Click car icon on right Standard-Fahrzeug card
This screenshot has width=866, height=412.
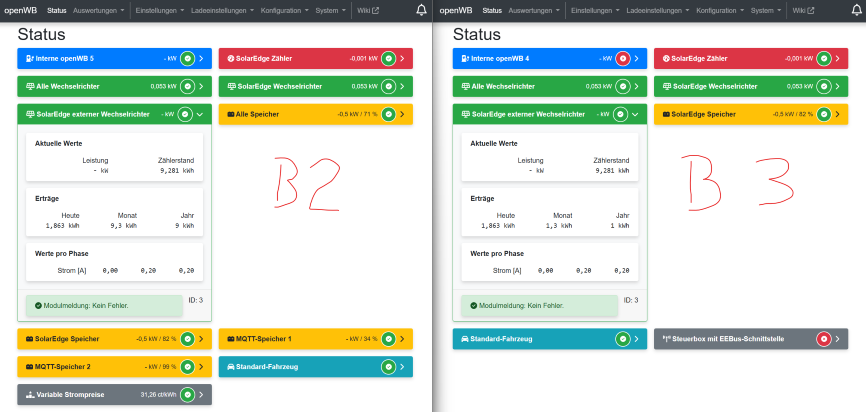465,339
